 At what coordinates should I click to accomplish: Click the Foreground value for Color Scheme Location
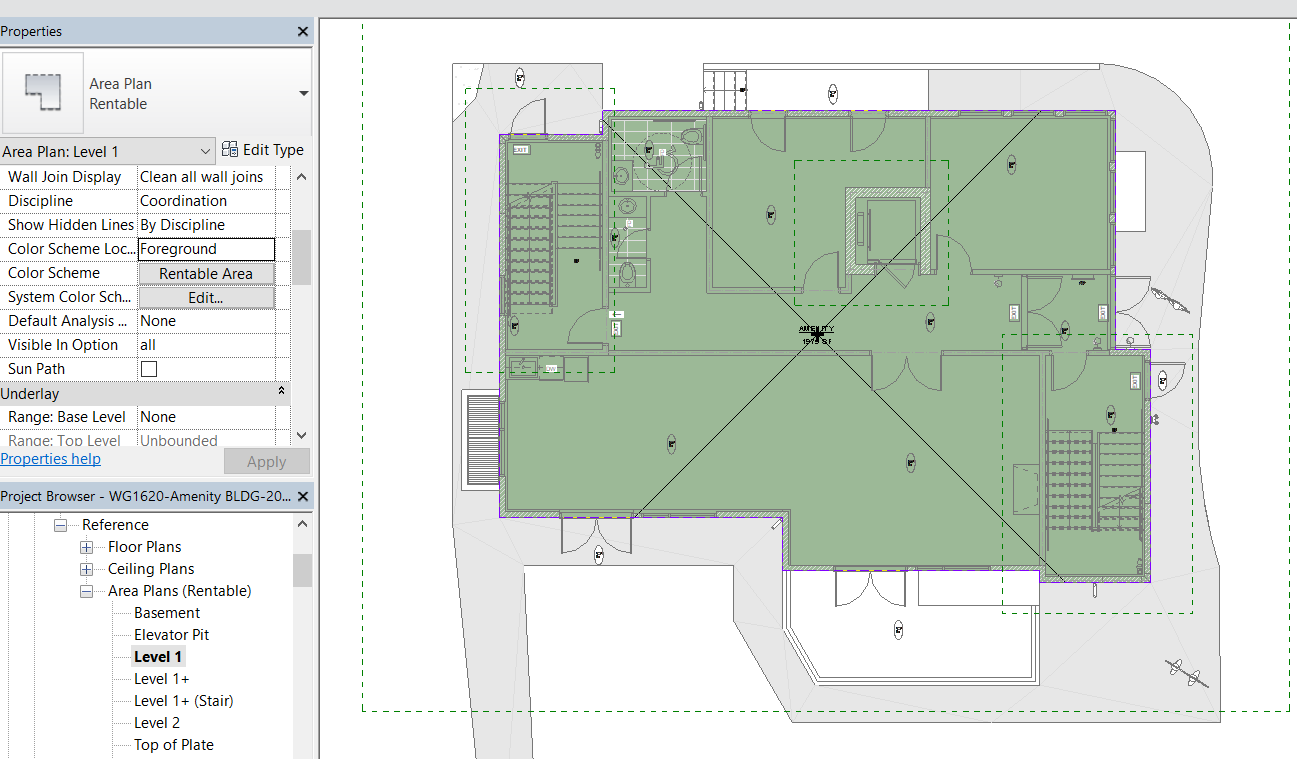point(206,248)
